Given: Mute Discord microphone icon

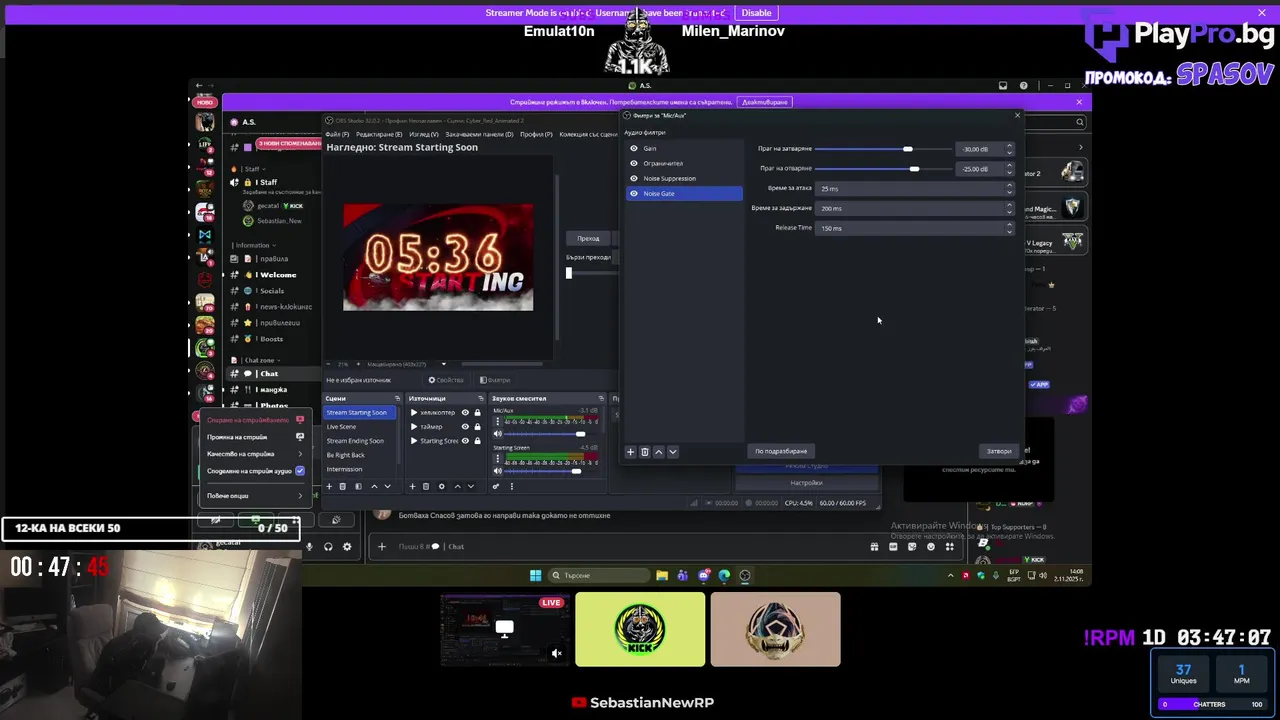Looking at the screenshot, I should coord(309,547).
